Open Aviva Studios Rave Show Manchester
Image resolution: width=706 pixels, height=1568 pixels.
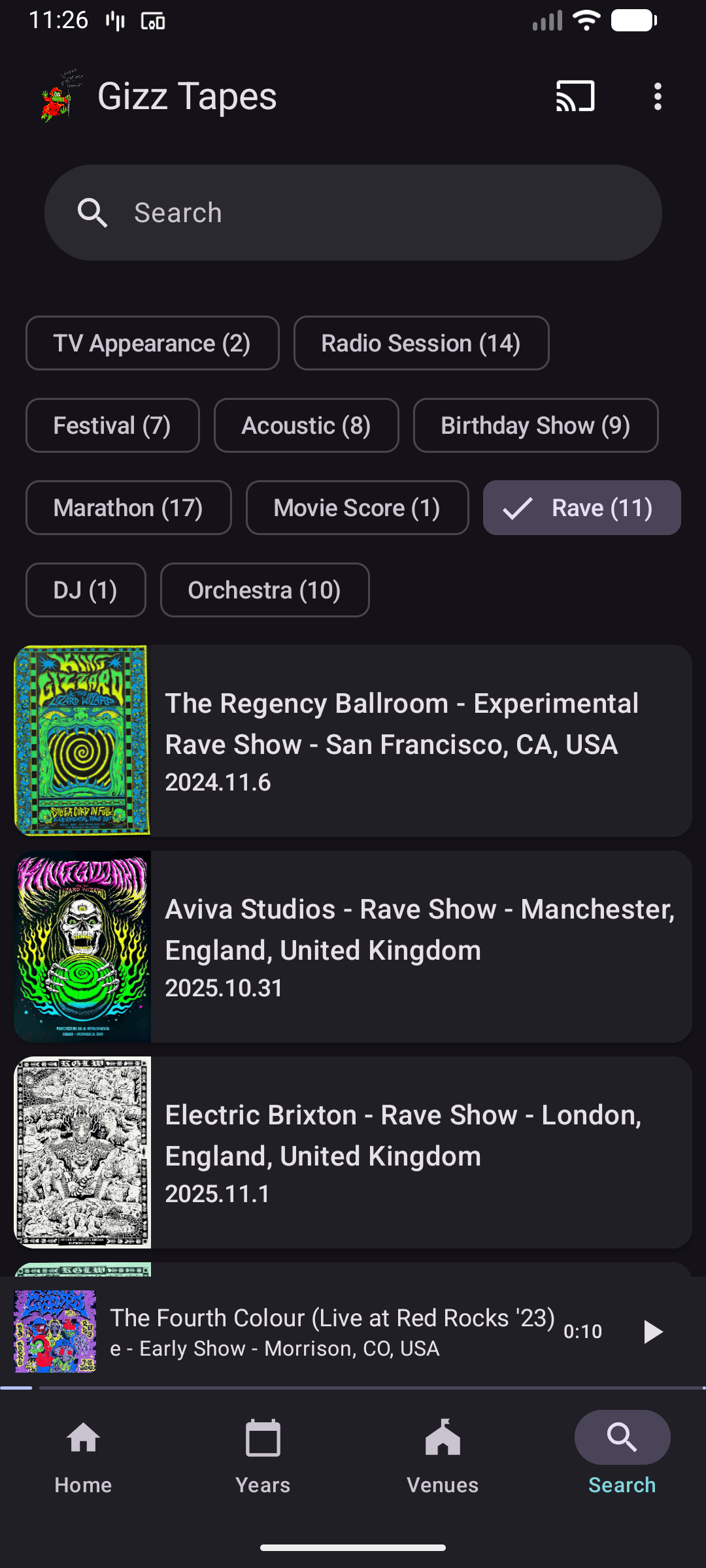(353, 947)
